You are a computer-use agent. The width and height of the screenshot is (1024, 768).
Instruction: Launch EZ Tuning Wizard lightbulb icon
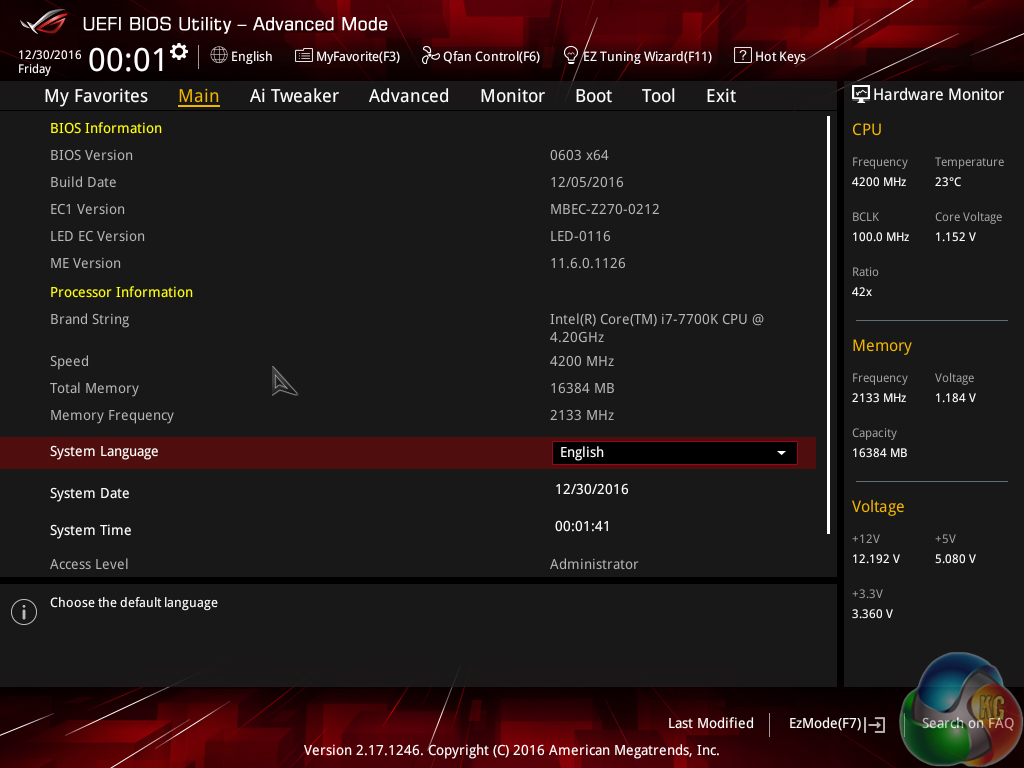click(x=571, y=56)
